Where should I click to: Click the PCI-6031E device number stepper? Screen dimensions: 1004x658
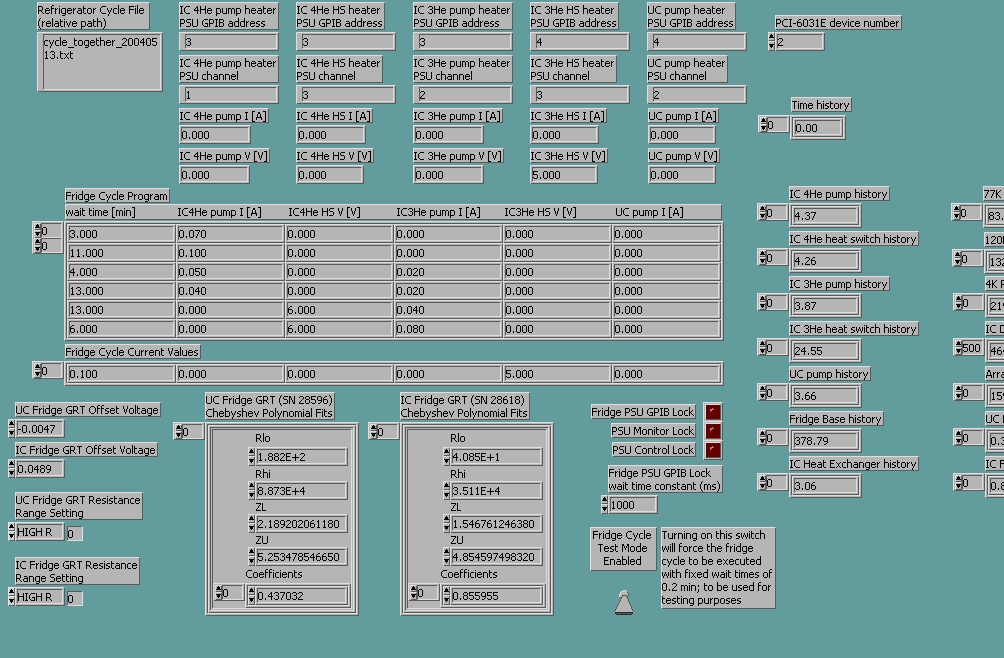pos(772,42)
